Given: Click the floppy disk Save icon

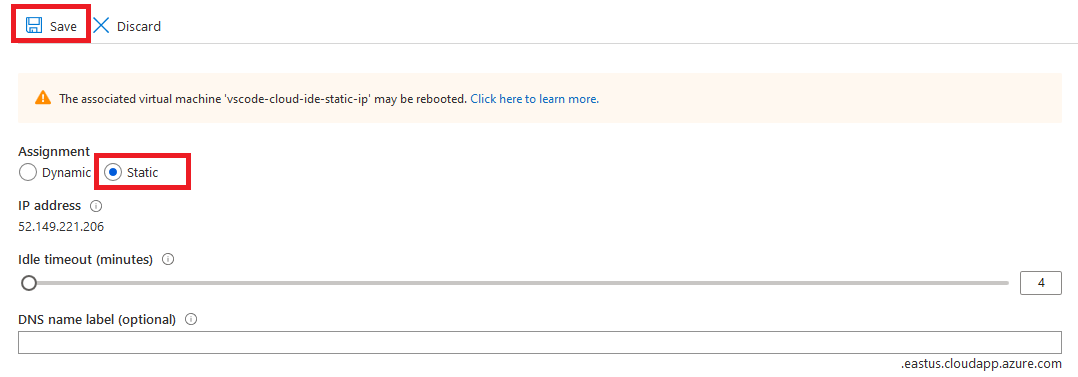Looking at the screenshot, I should [34, 26].
